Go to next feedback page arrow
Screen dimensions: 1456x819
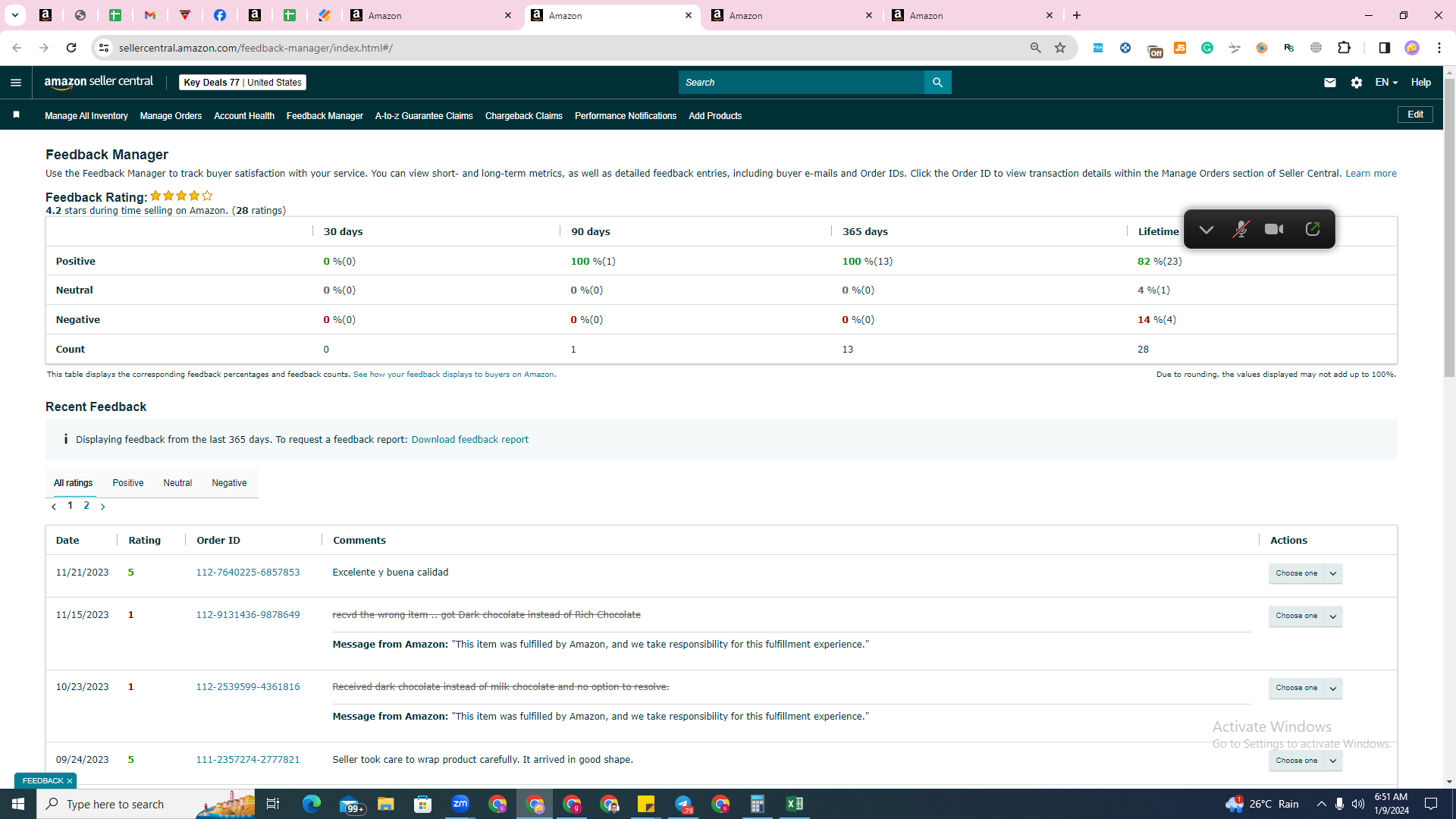(x=103, y=507)
